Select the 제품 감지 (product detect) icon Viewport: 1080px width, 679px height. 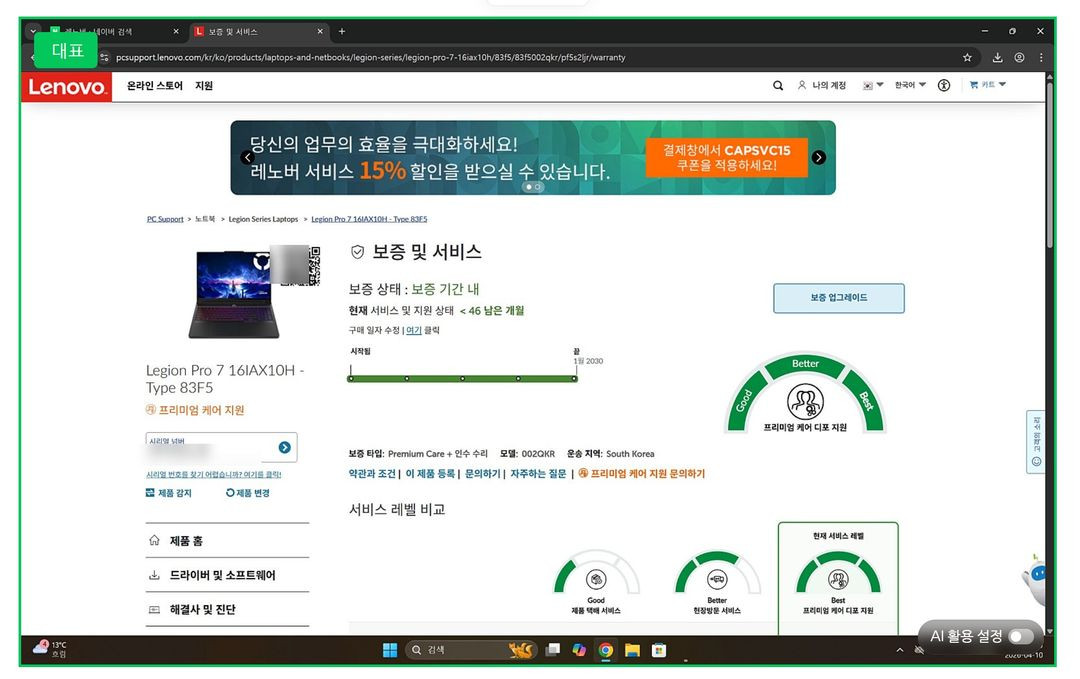[150, 493]
